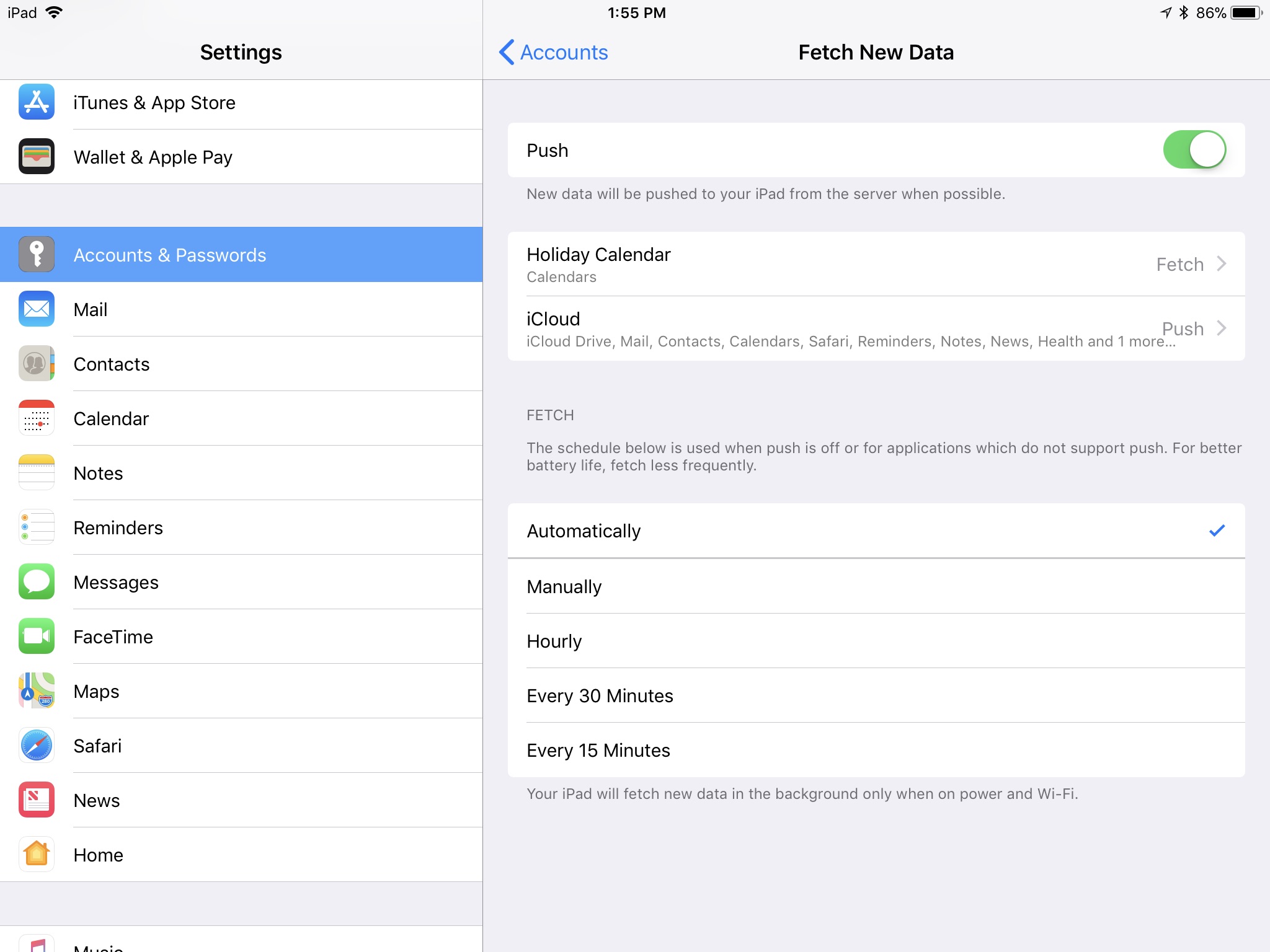Select Every 15 Minutes fetch option
The image size is (1270, 952).
[x=876, y=750]
